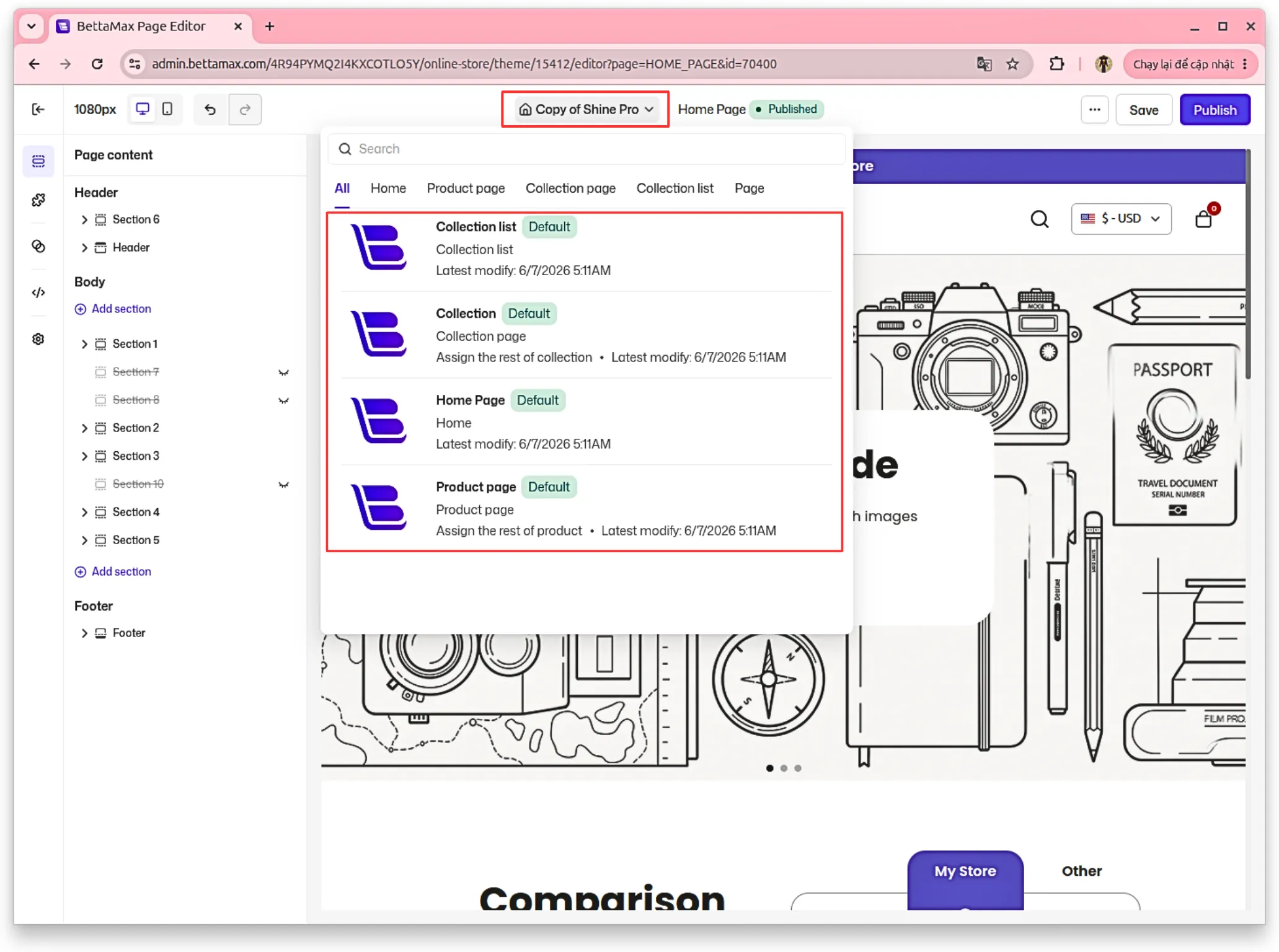The height and width of the screenshot is (952, 1279).
Task: Select the Other comparison column
Action: pyautogui.click(x=1082, y=871)
